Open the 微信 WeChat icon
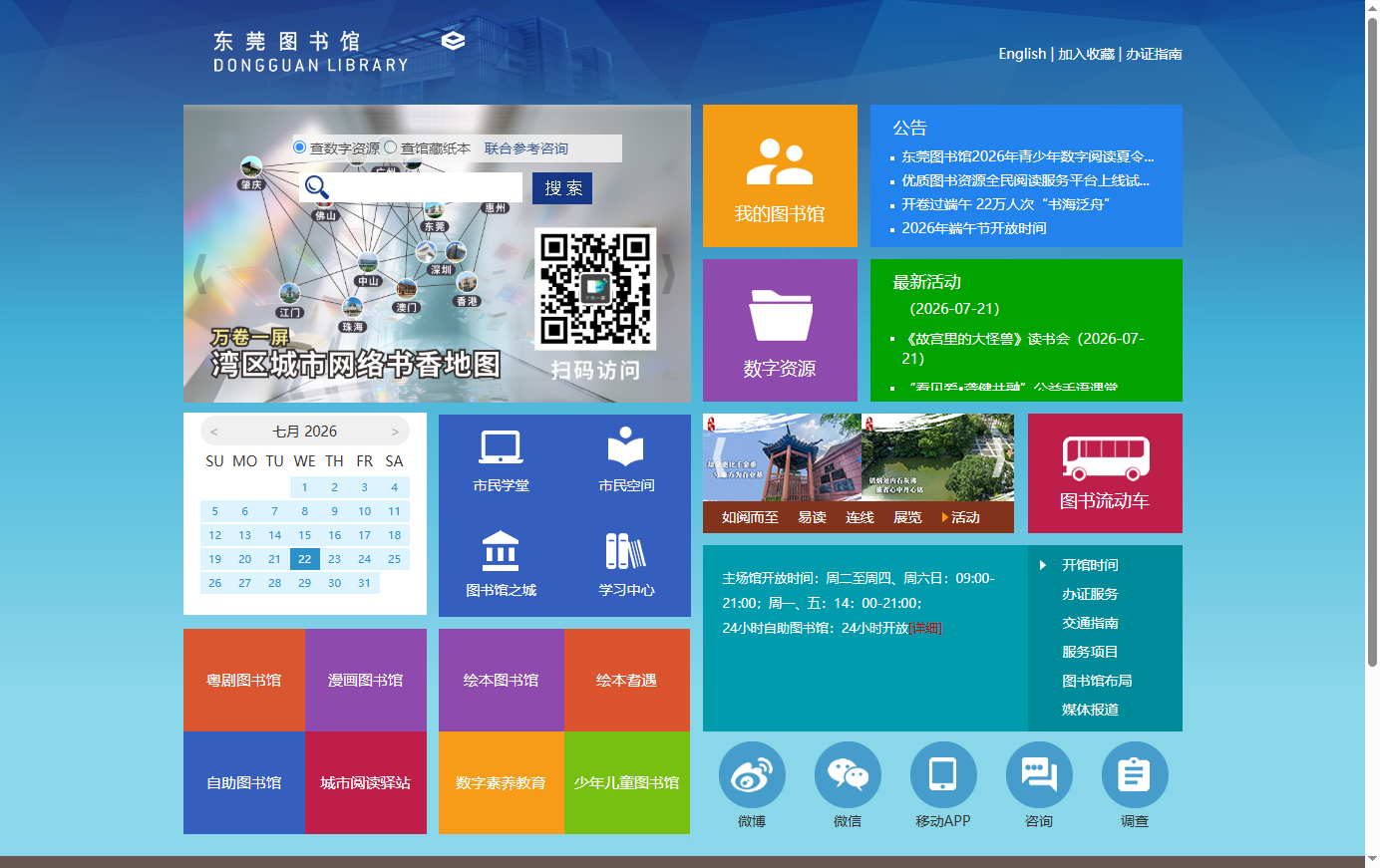 (848, 774)
